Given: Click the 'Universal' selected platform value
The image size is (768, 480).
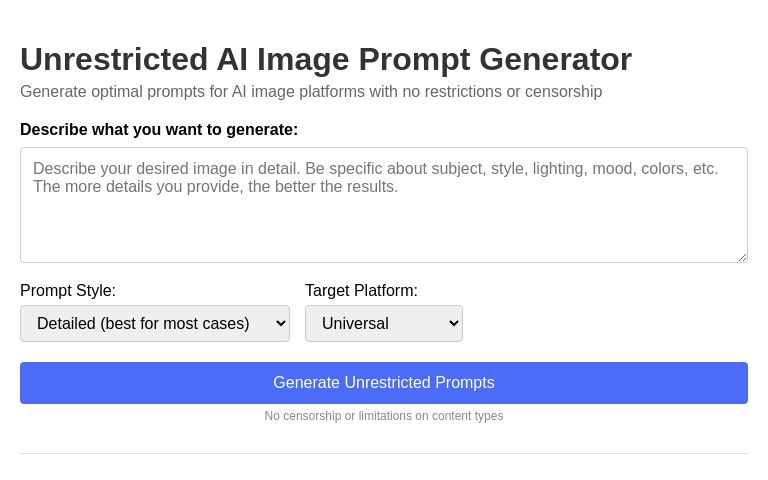Looking at the screenshot, I should (x=355, y=324).
